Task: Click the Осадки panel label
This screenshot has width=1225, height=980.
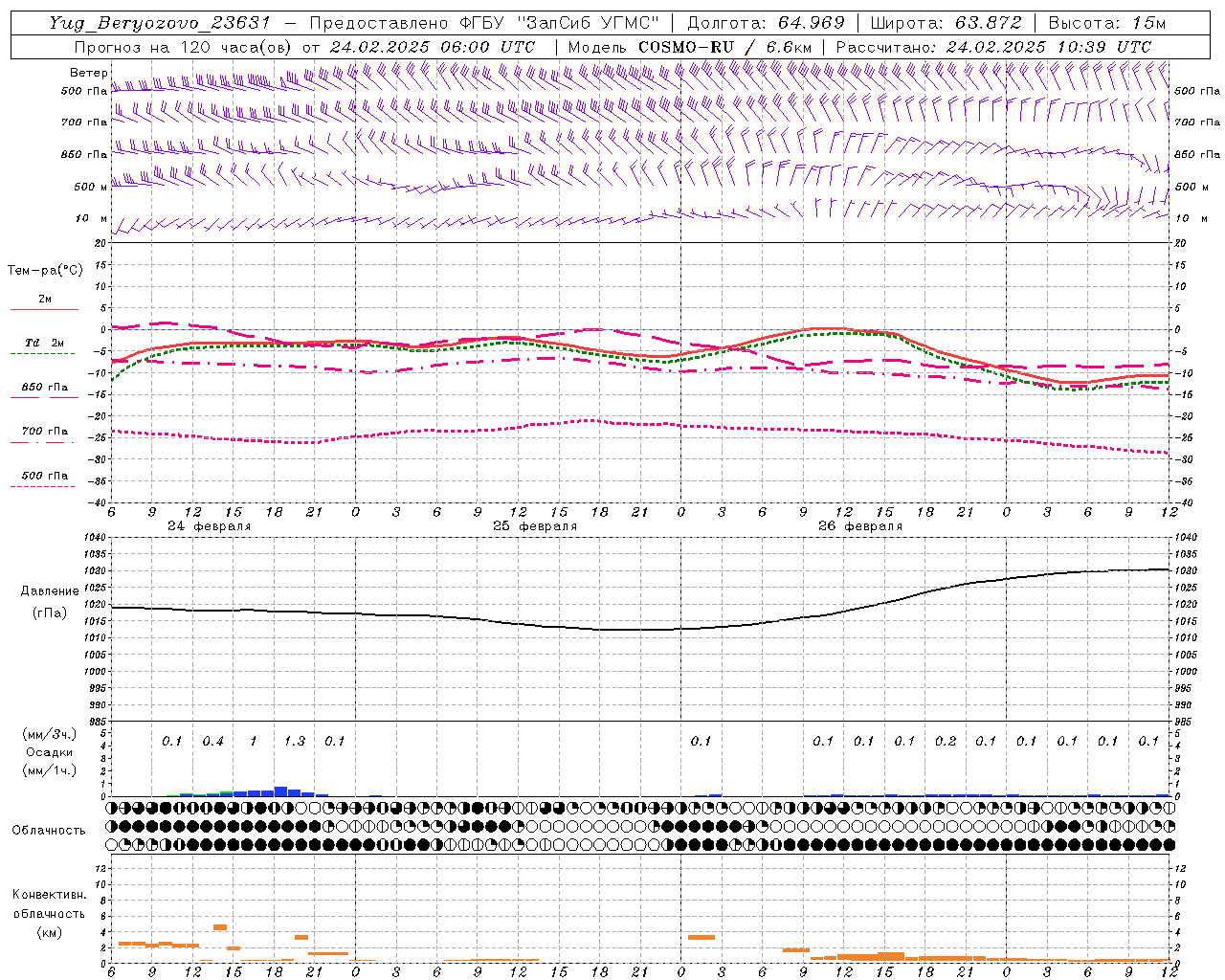Action: point(50,752)
